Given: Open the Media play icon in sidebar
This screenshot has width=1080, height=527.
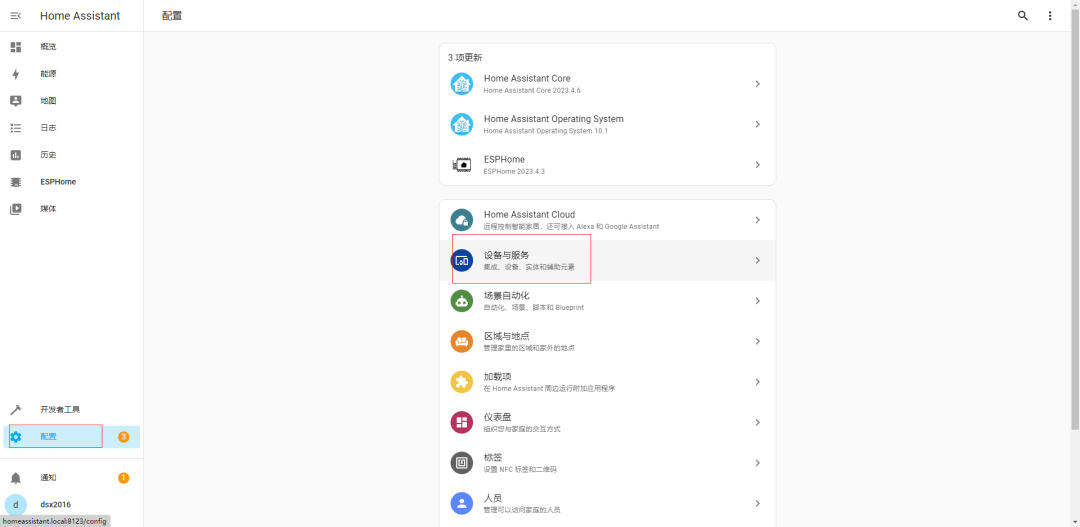Looking at the screenshot, I should click(x=16, y=209).
